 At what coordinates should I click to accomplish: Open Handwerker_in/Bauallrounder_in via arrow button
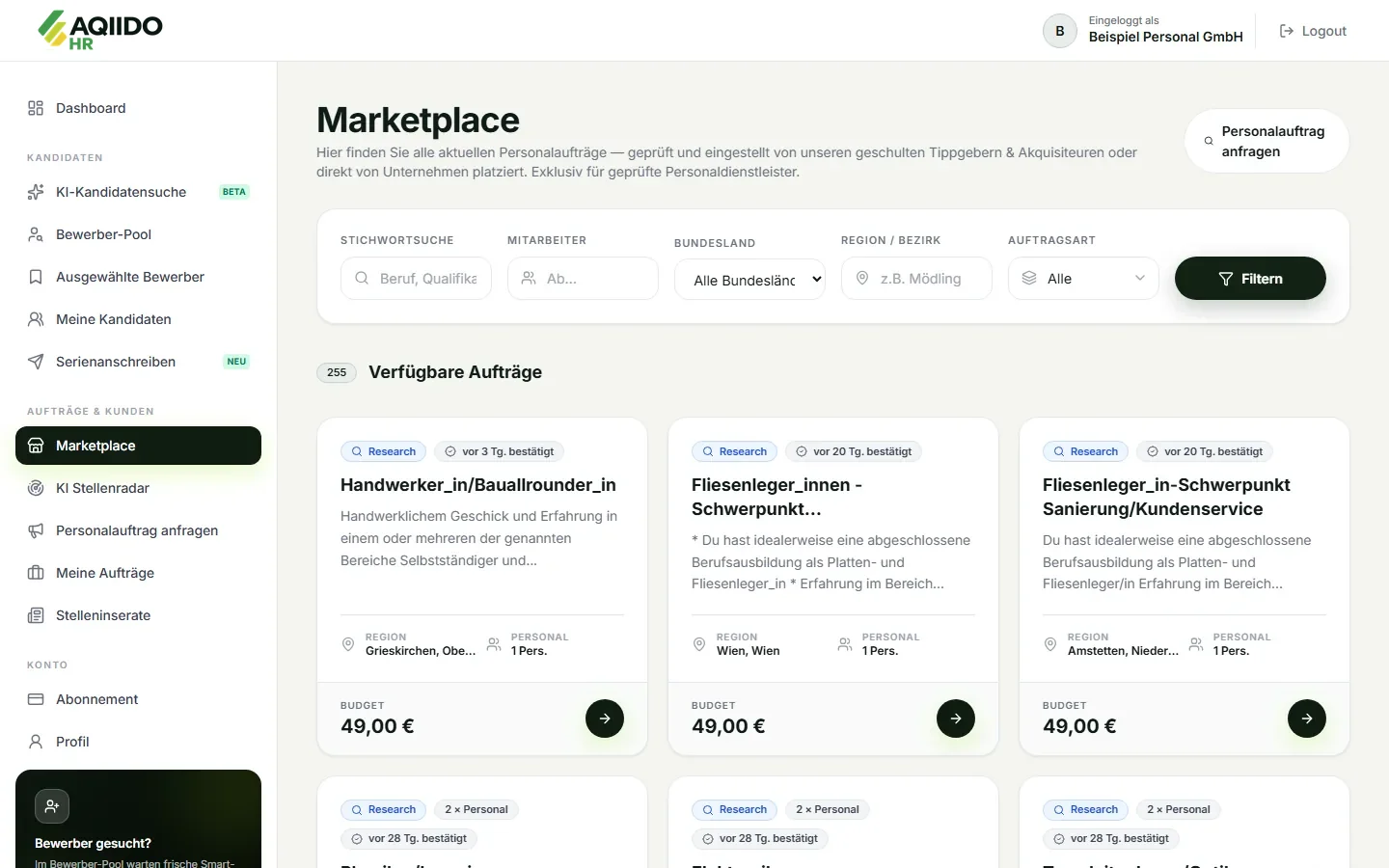[605, 719]
